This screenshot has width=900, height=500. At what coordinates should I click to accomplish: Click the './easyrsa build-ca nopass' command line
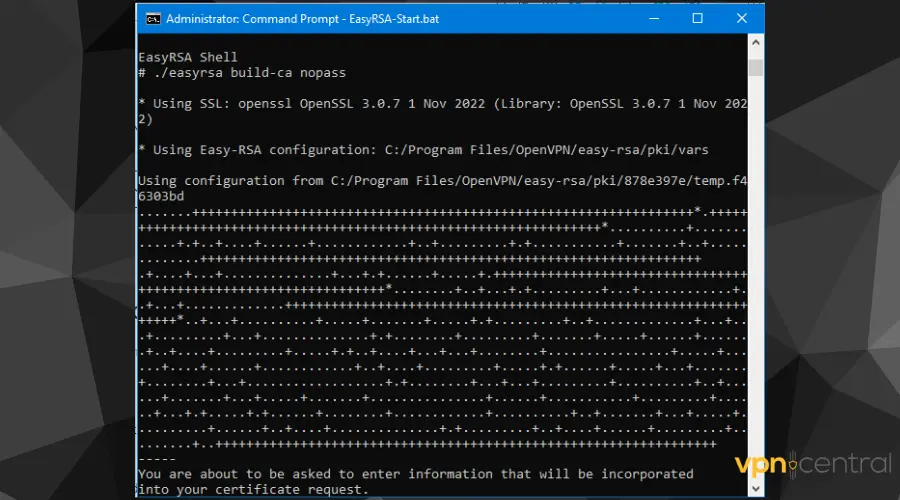tap(242, 73)
